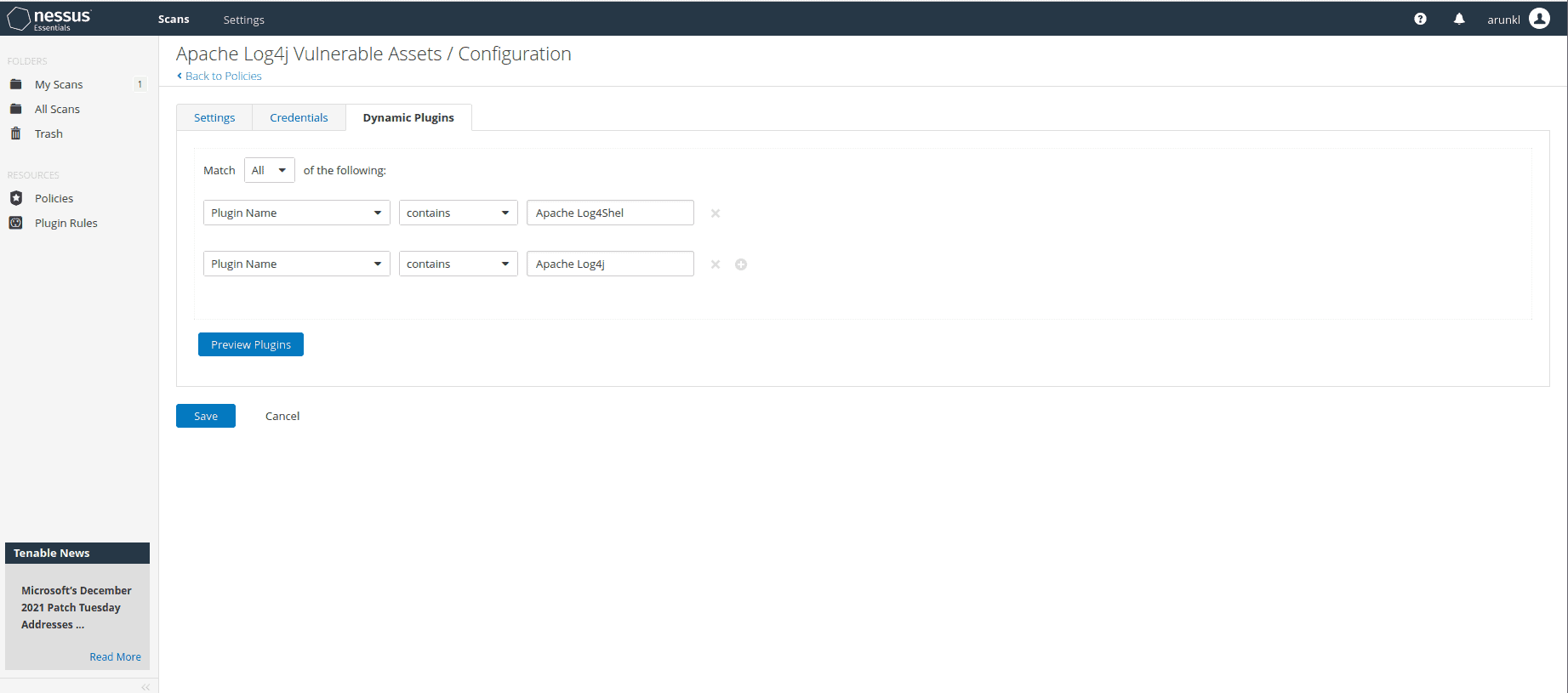Select the Dynamic Plugins tab

point(408,117)
